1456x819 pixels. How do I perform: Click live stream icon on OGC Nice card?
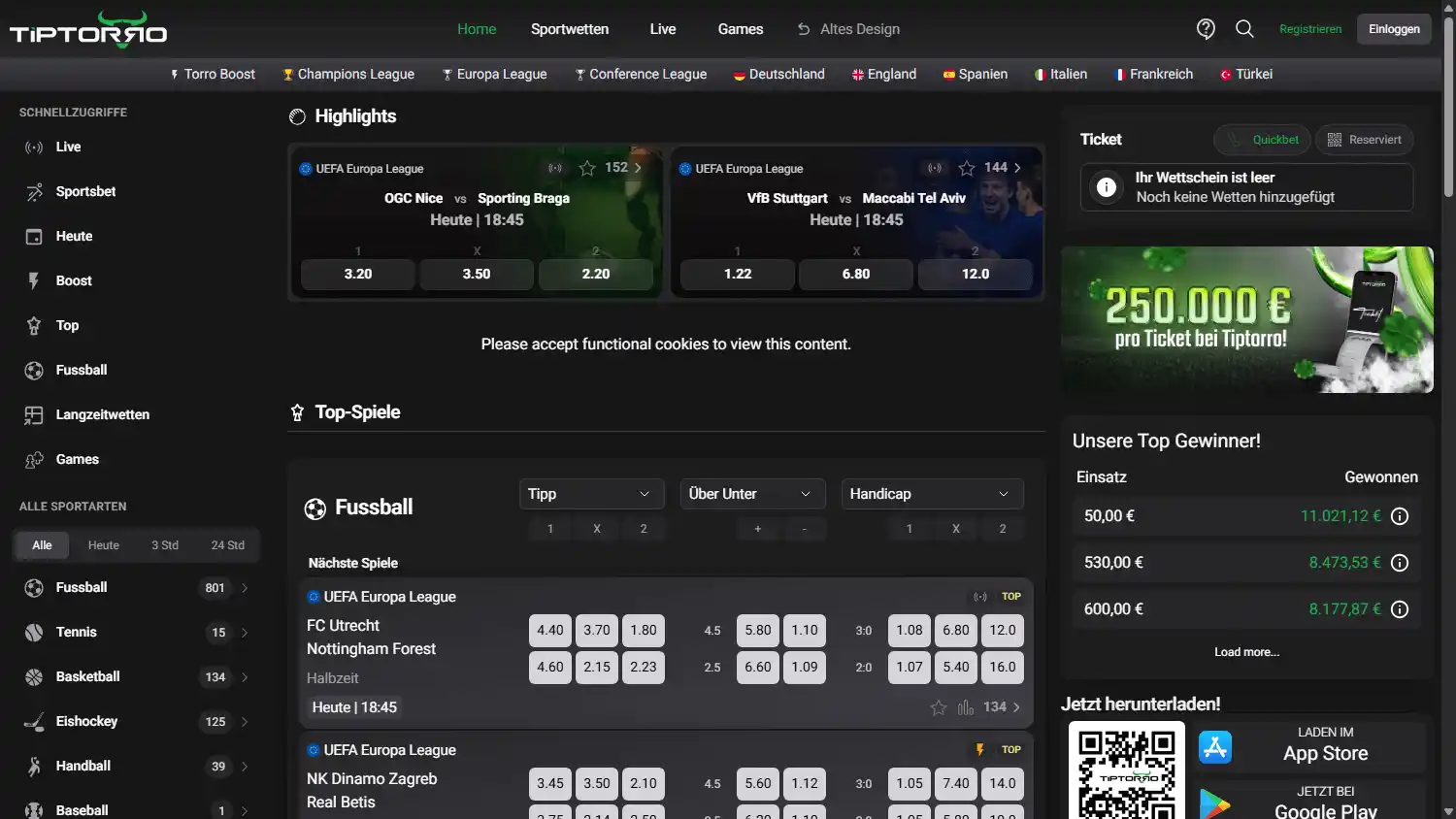(x=555, y=168)
